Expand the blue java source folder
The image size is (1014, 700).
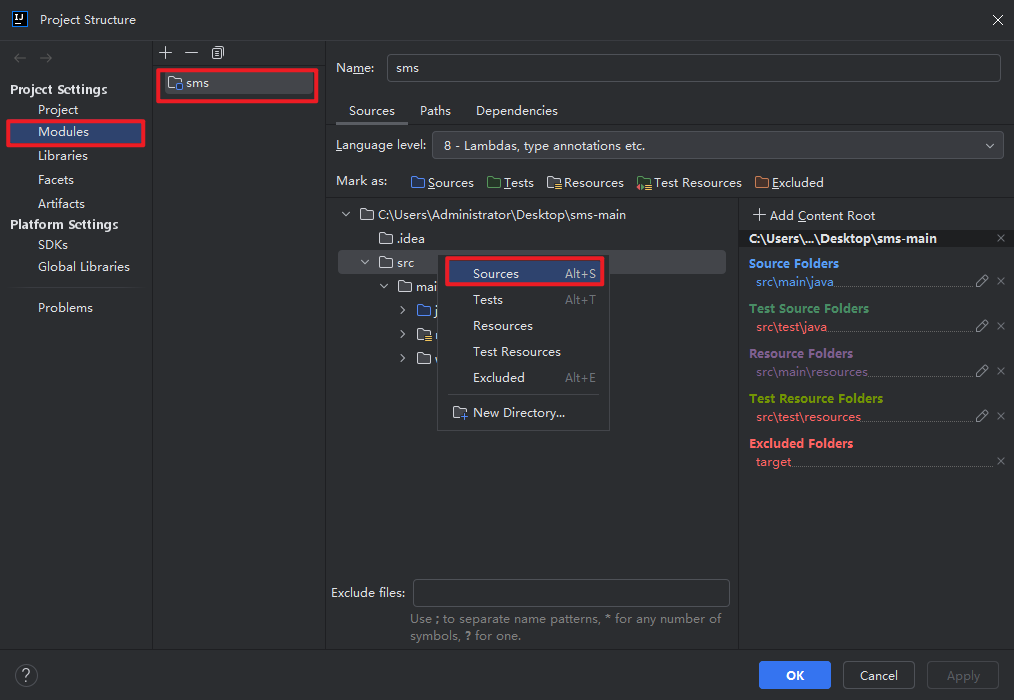(x=403, y=311)
